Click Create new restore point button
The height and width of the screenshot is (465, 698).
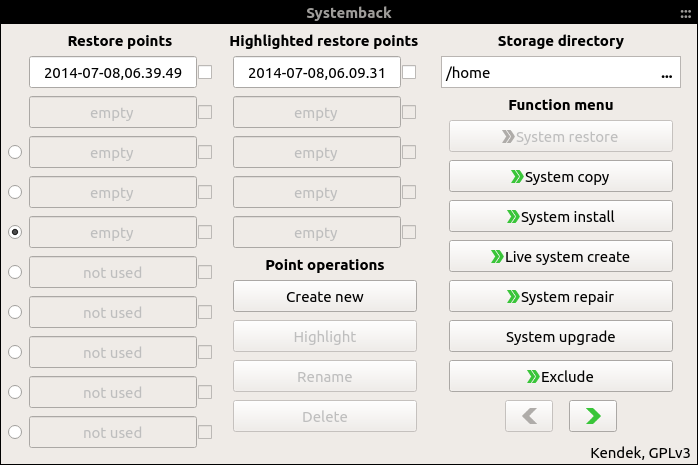[x=325, y=296]
